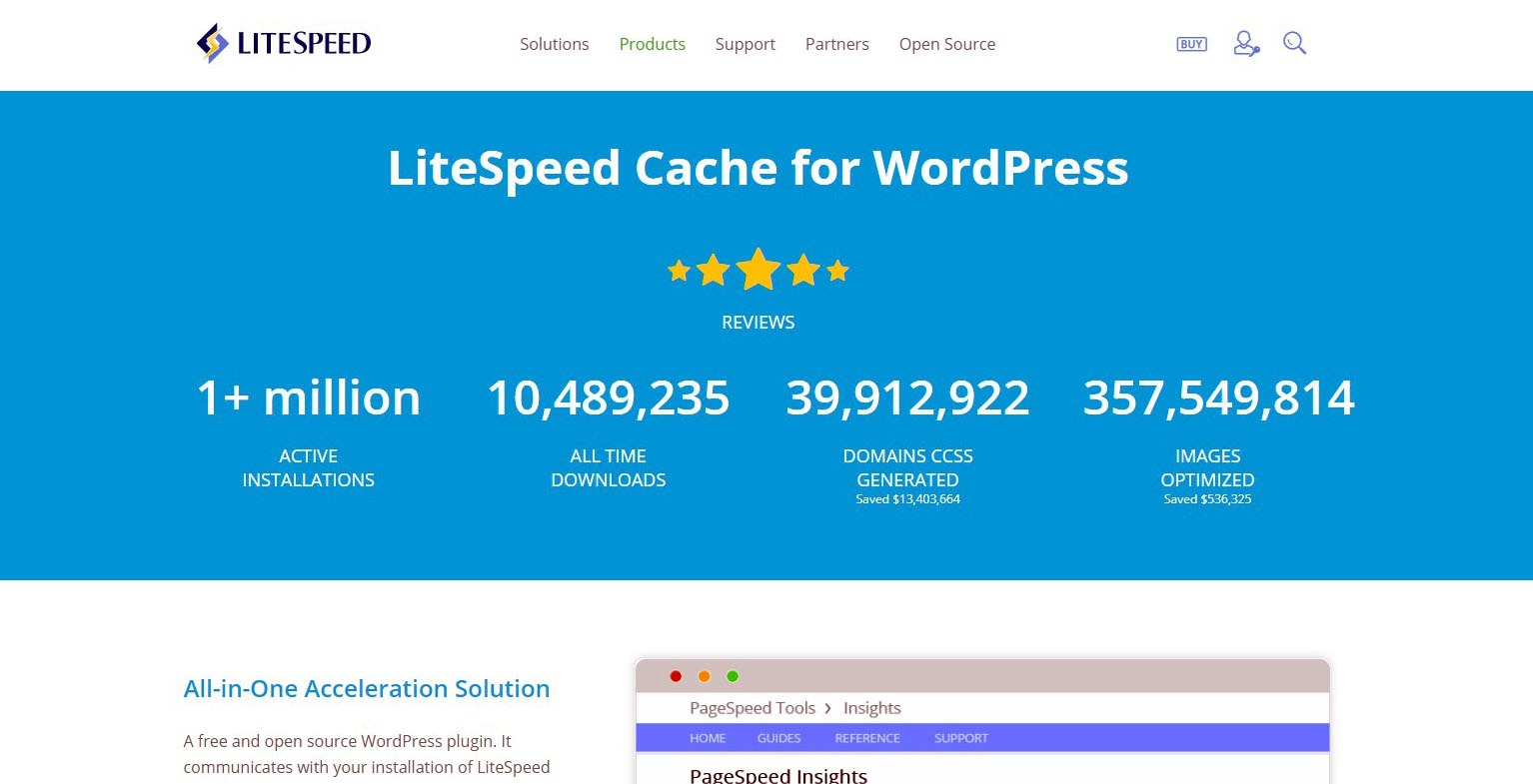Click the 39,912,922 domains figure
This screenshot has width=1533, height=784.
tap(908, 397)
